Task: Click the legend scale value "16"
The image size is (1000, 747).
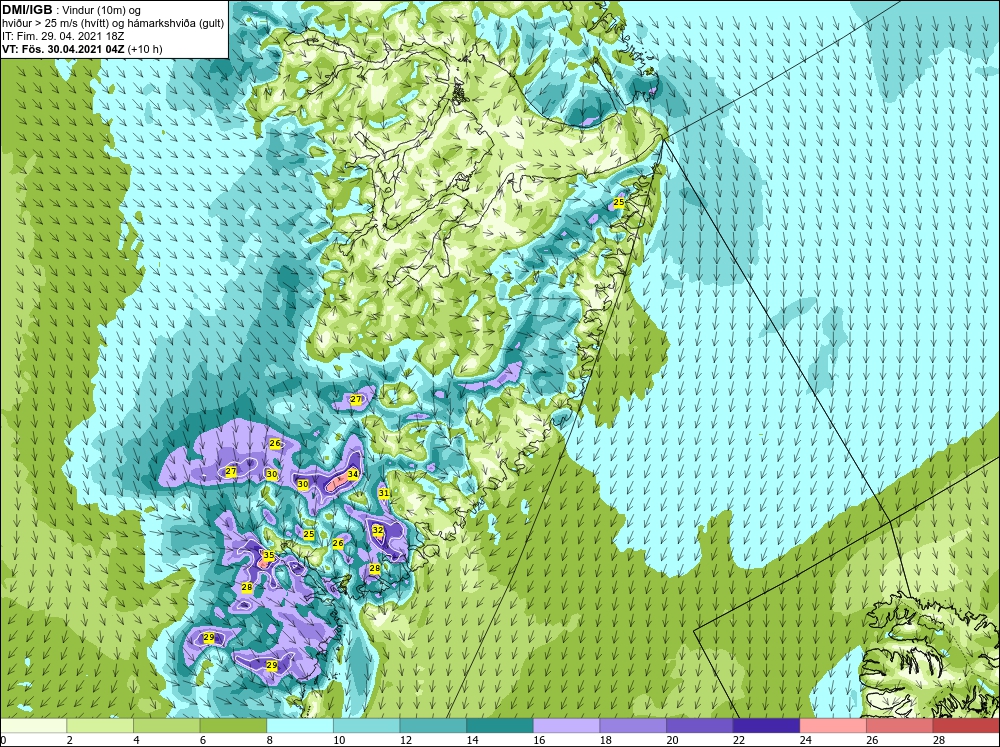Action: pyautogui.click(x=538, y=740)
